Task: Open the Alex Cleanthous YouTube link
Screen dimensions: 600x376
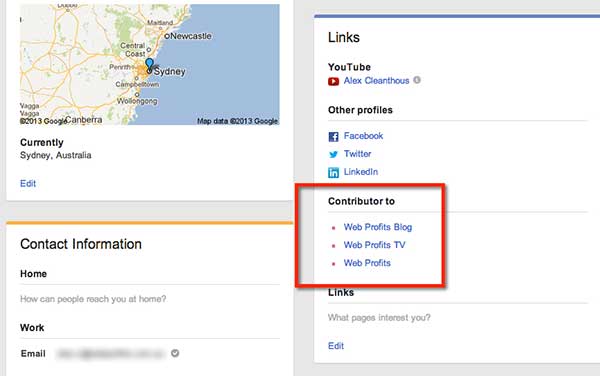Action: 376,81
